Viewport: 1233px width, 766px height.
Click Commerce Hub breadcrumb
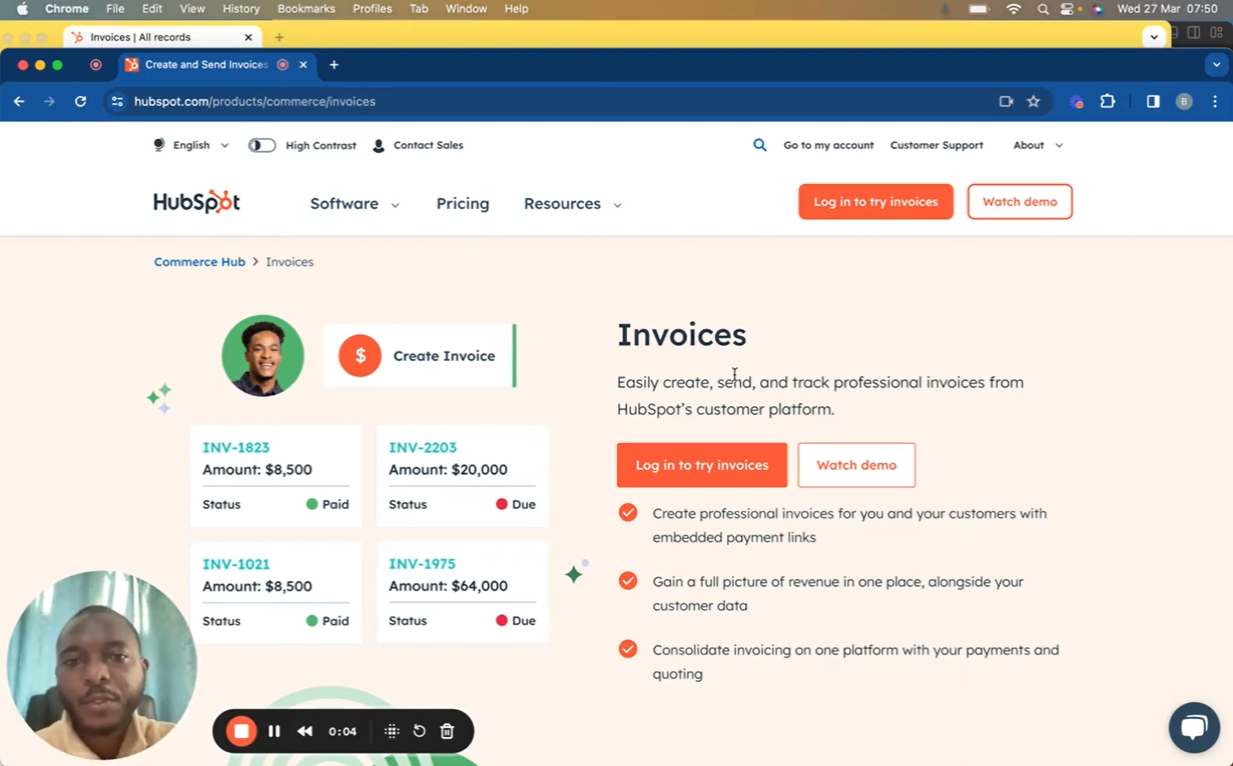pyautogui.click(x=199, y=262)
